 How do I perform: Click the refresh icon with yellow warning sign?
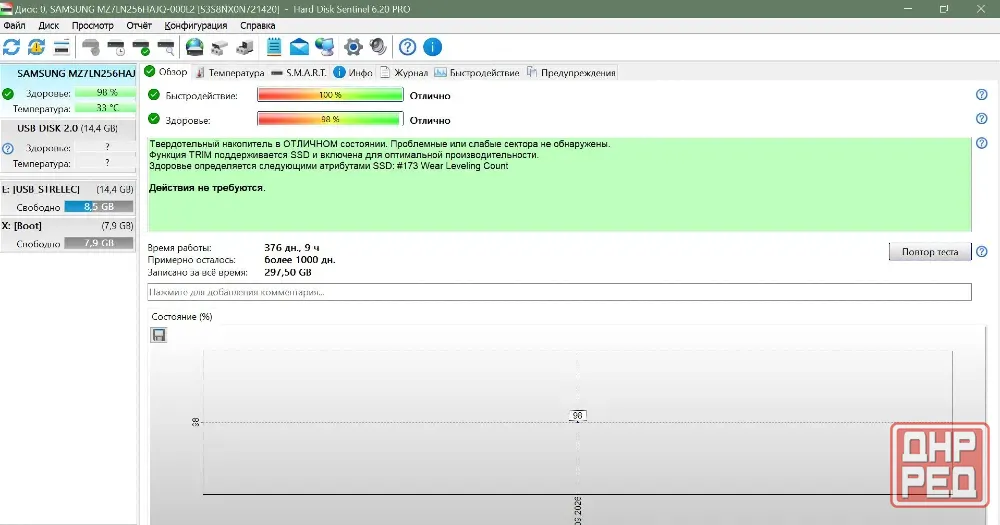(x=36, y=47)
